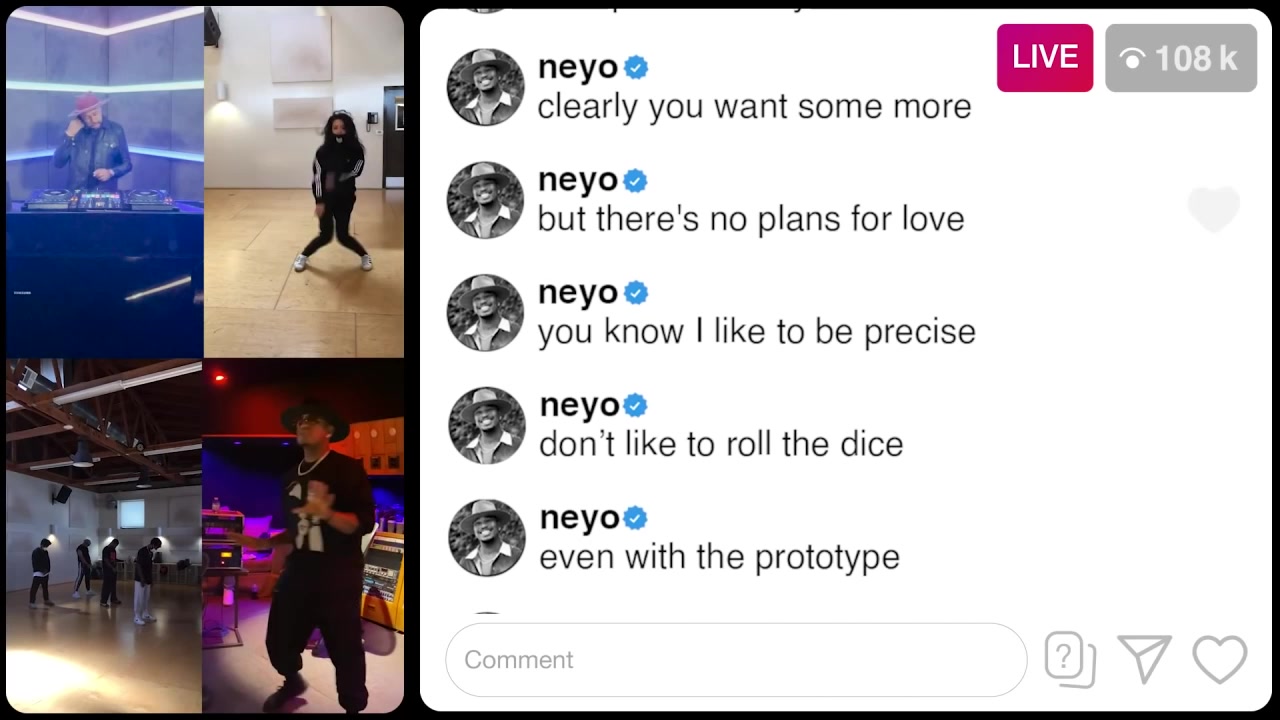This screenshot has height=720, width=1280.
Task: Tap the floating white heart reaction
Action: tap(1213, 209)
